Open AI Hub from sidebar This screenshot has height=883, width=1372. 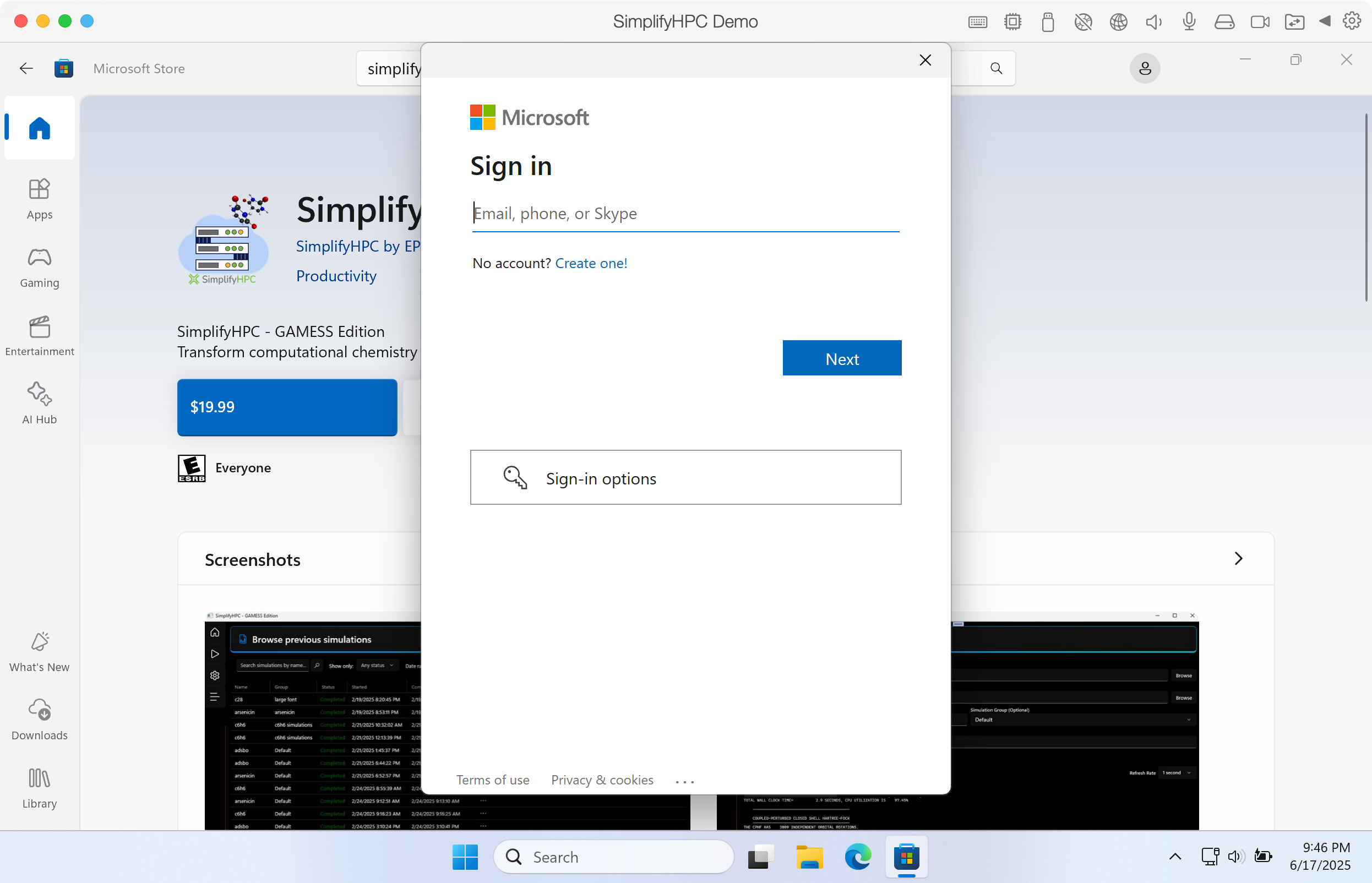coord(39,403)
